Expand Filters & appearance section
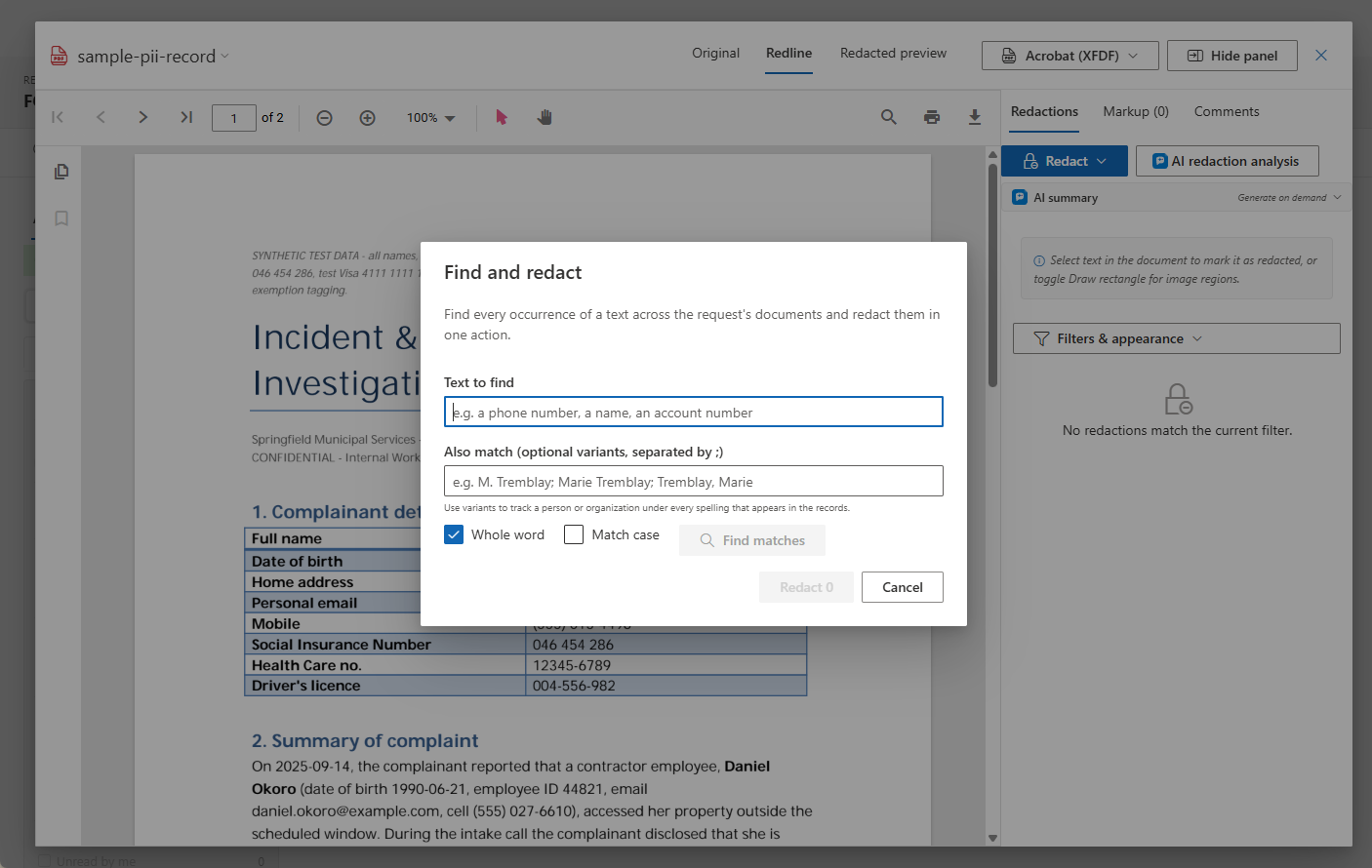This screenshot has height=868, width=1372. 1177,338
